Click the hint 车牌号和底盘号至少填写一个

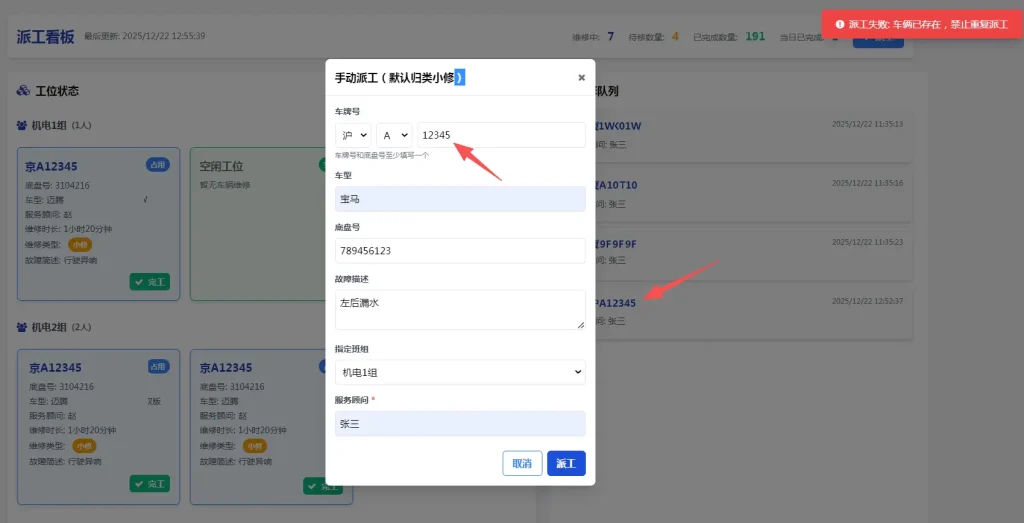pos(382,155)
